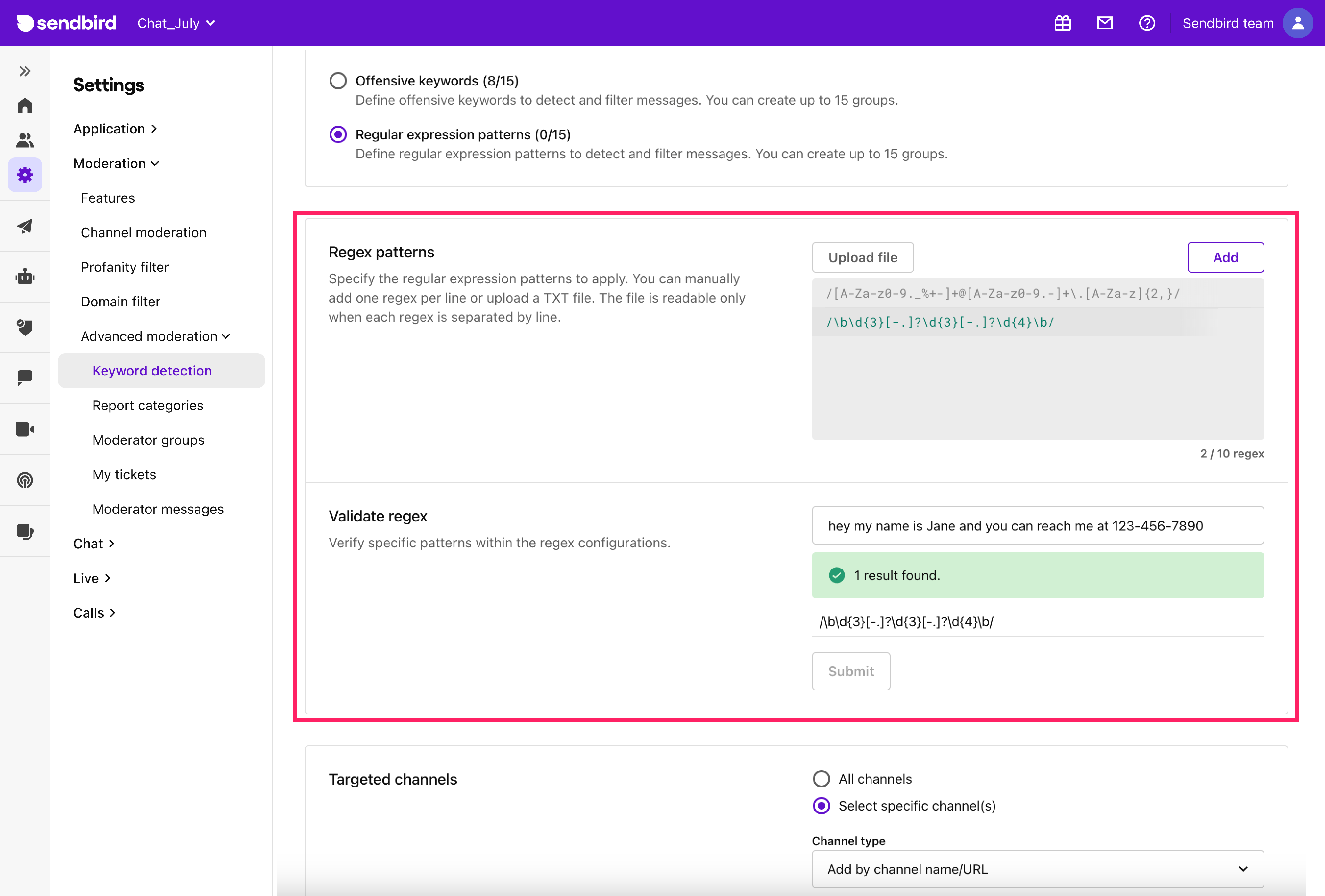The image size is (1325, 896).
Task: Choose All channels radio option
Action: [x=821, y=779]
